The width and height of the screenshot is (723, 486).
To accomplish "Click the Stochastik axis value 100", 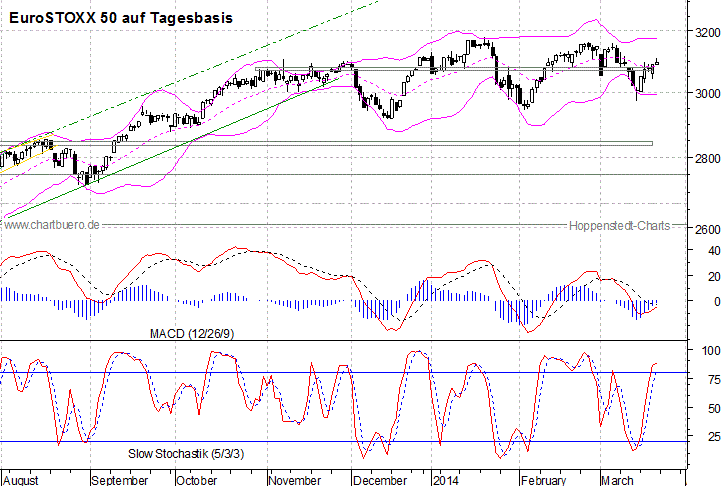I will (711, 350).
